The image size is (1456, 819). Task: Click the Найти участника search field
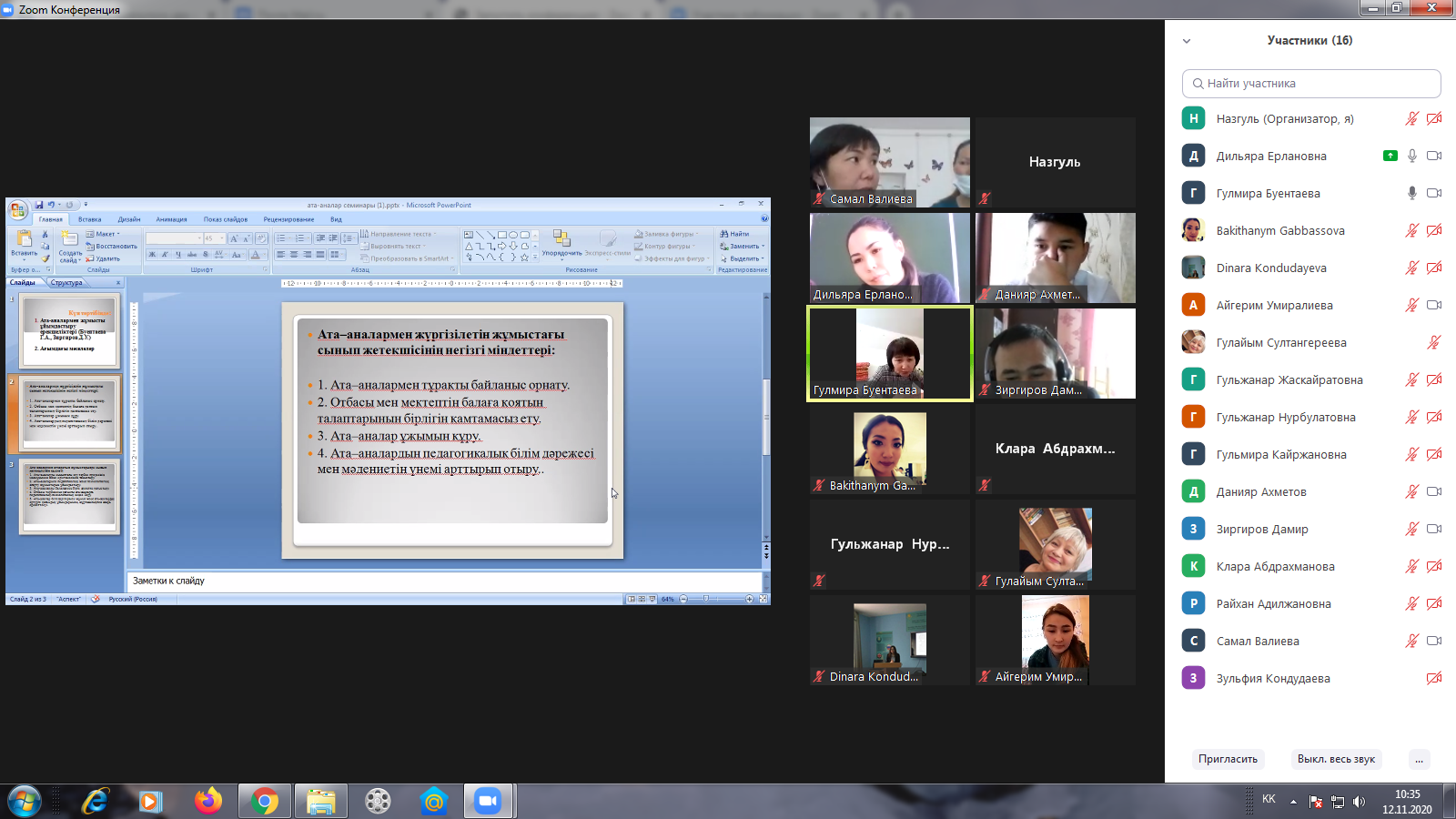1311,84
